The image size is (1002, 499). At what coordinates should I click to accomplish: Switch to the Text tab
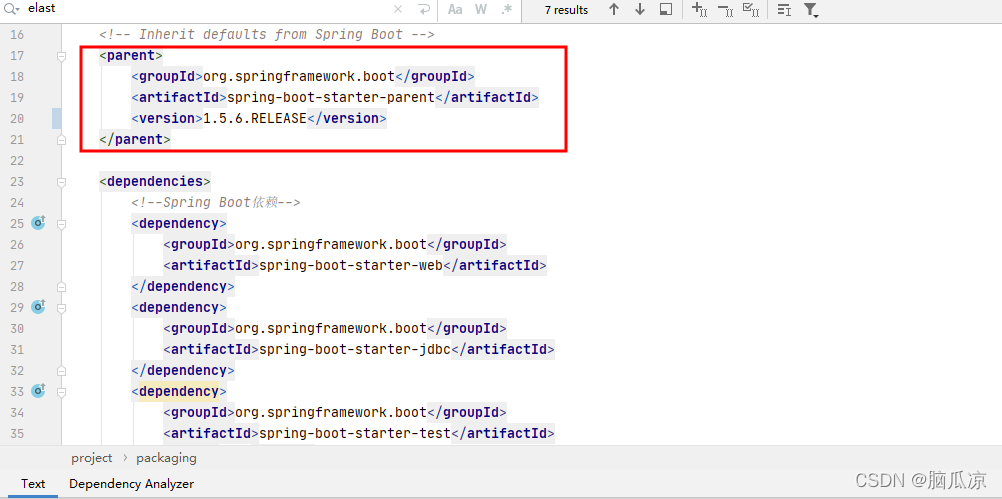[33, 484]
